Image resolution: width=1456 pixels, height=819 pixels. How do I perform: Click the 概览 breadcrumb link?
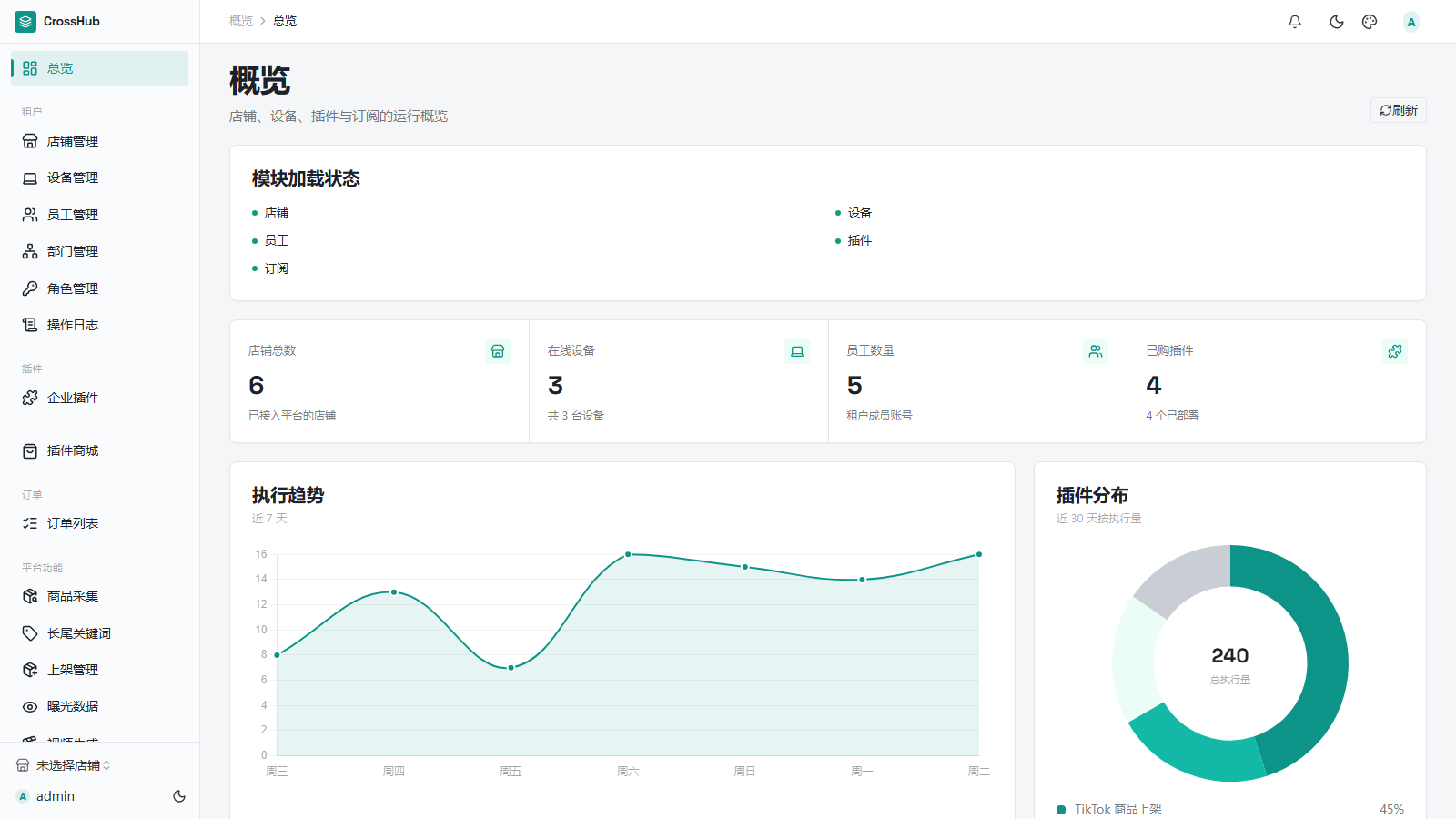241,21
